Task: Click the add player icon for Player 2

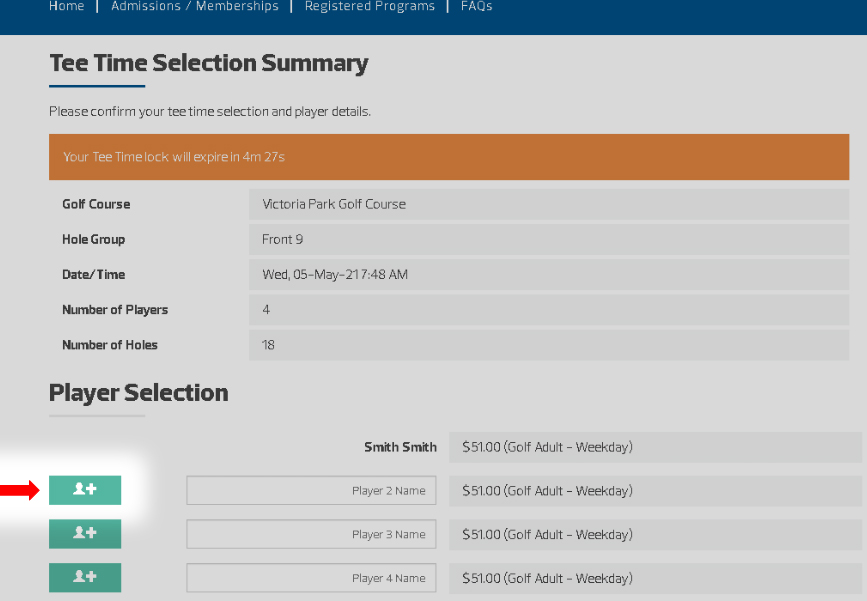Action: 85,490
